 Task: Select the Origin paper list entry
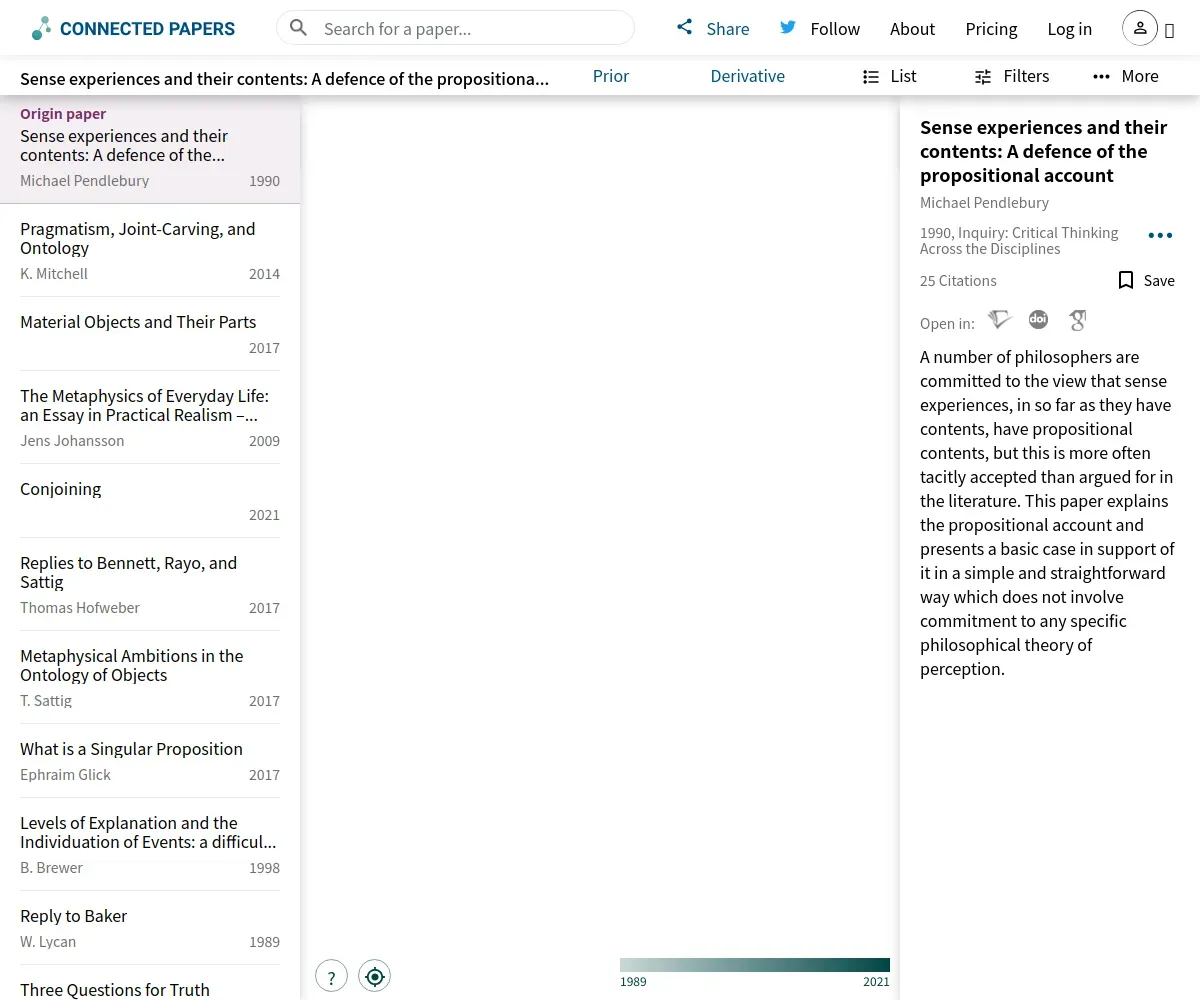[x=150, y=150]
